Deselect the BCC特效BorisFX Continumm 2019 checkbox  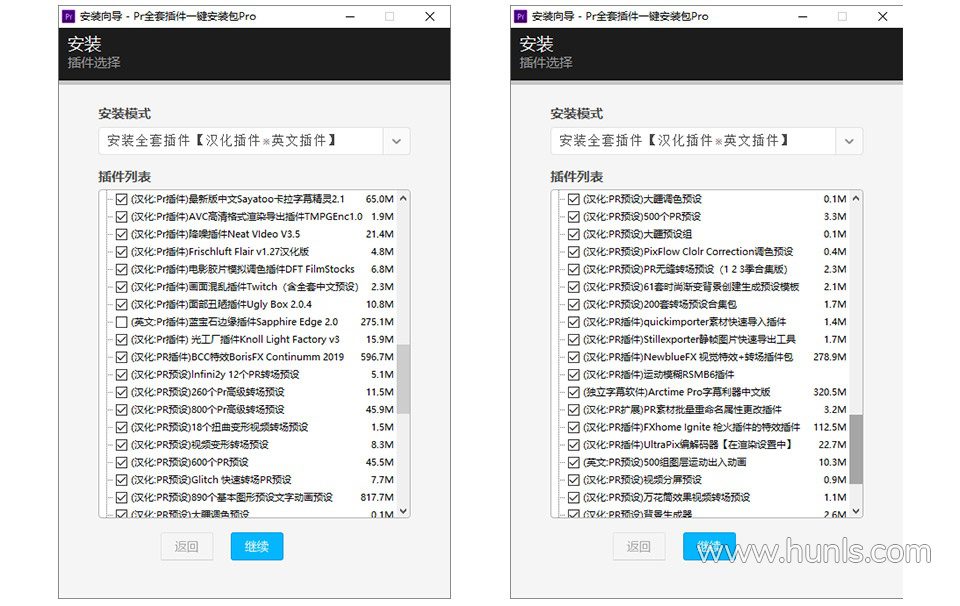pyautogui.click(x=121, y=357)
